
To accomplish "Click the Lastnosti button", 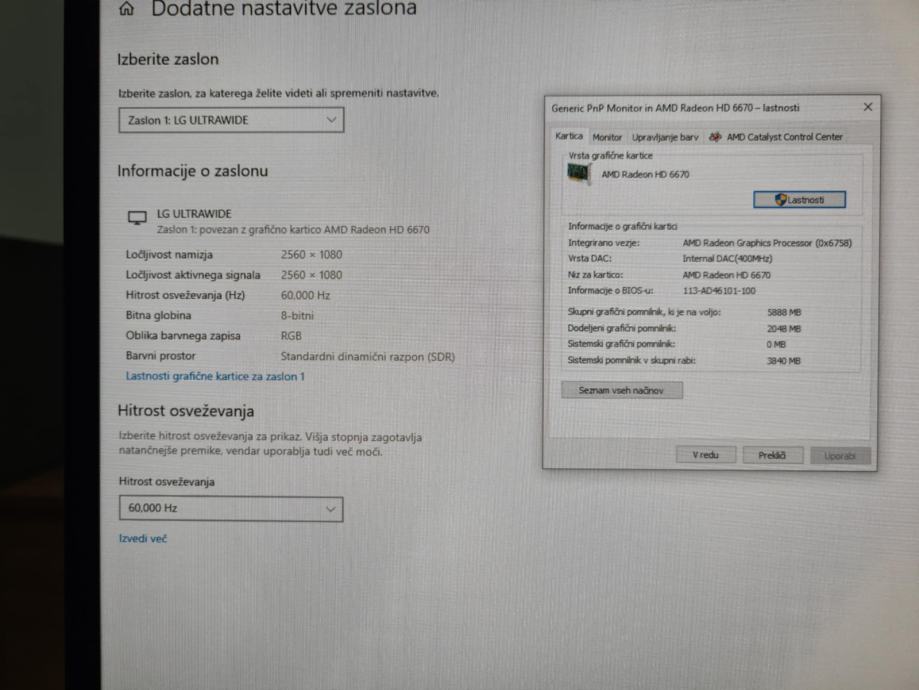I will pyautogui.click(x=799, y=200).
